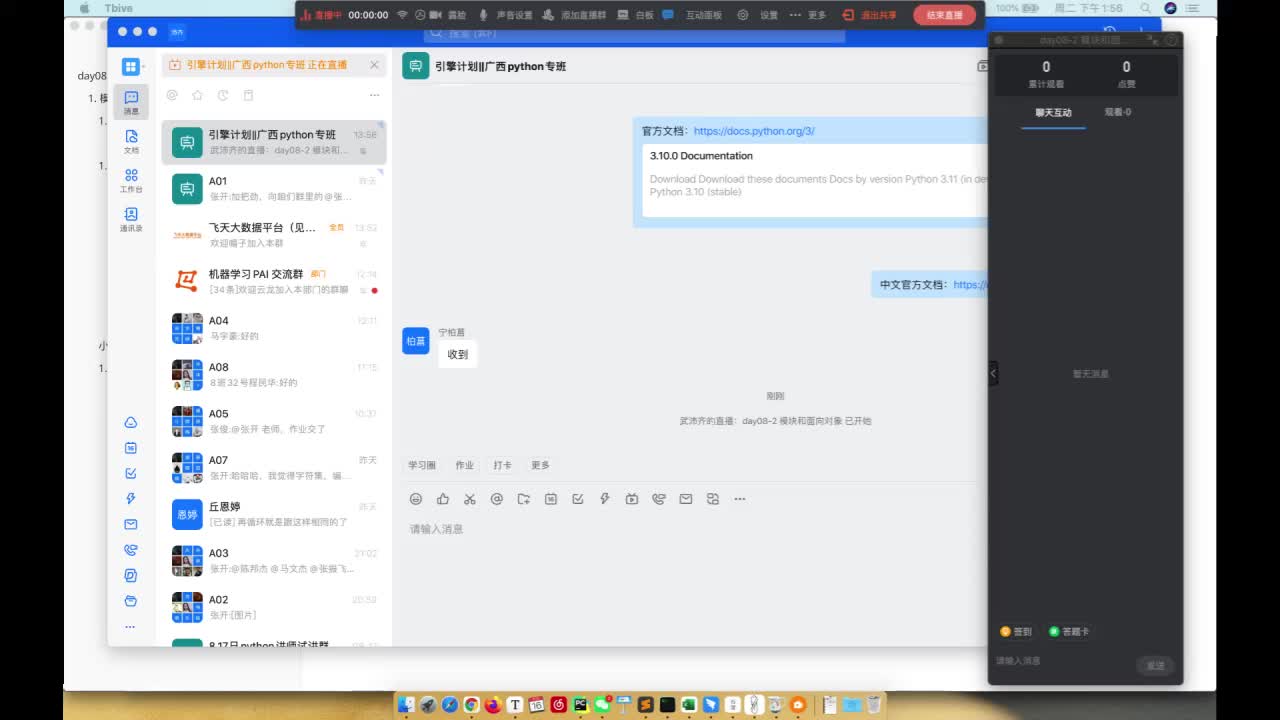This screenshot has height=720, width=1280.
Task: Open the 丘恩婷 conversation
Action: click(274, 514)
